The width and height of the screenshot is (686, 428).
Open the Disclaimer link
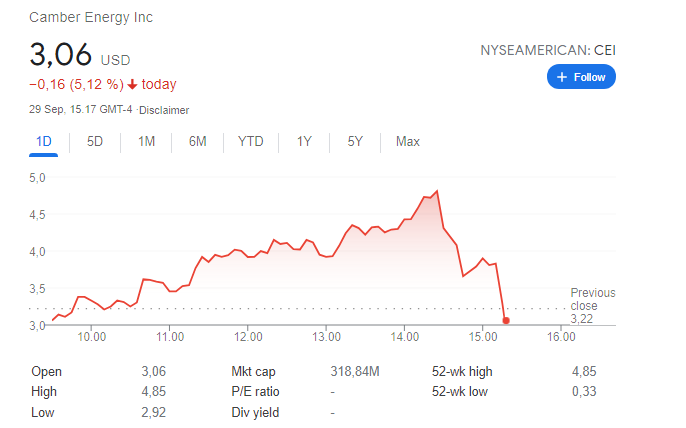click(165, 110)
